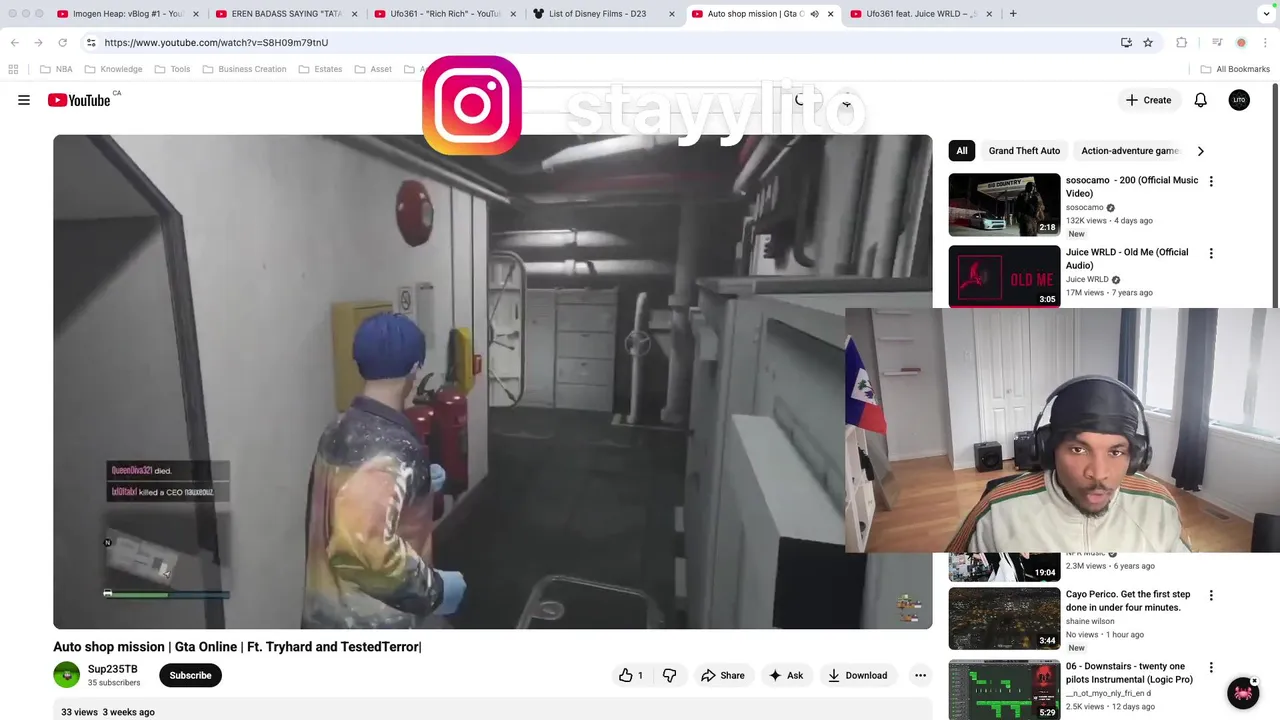This screenshot has height=720, width=1280.
Task: Open the Cayo Perico video thumbnail
Action: tap(1004, 618)
